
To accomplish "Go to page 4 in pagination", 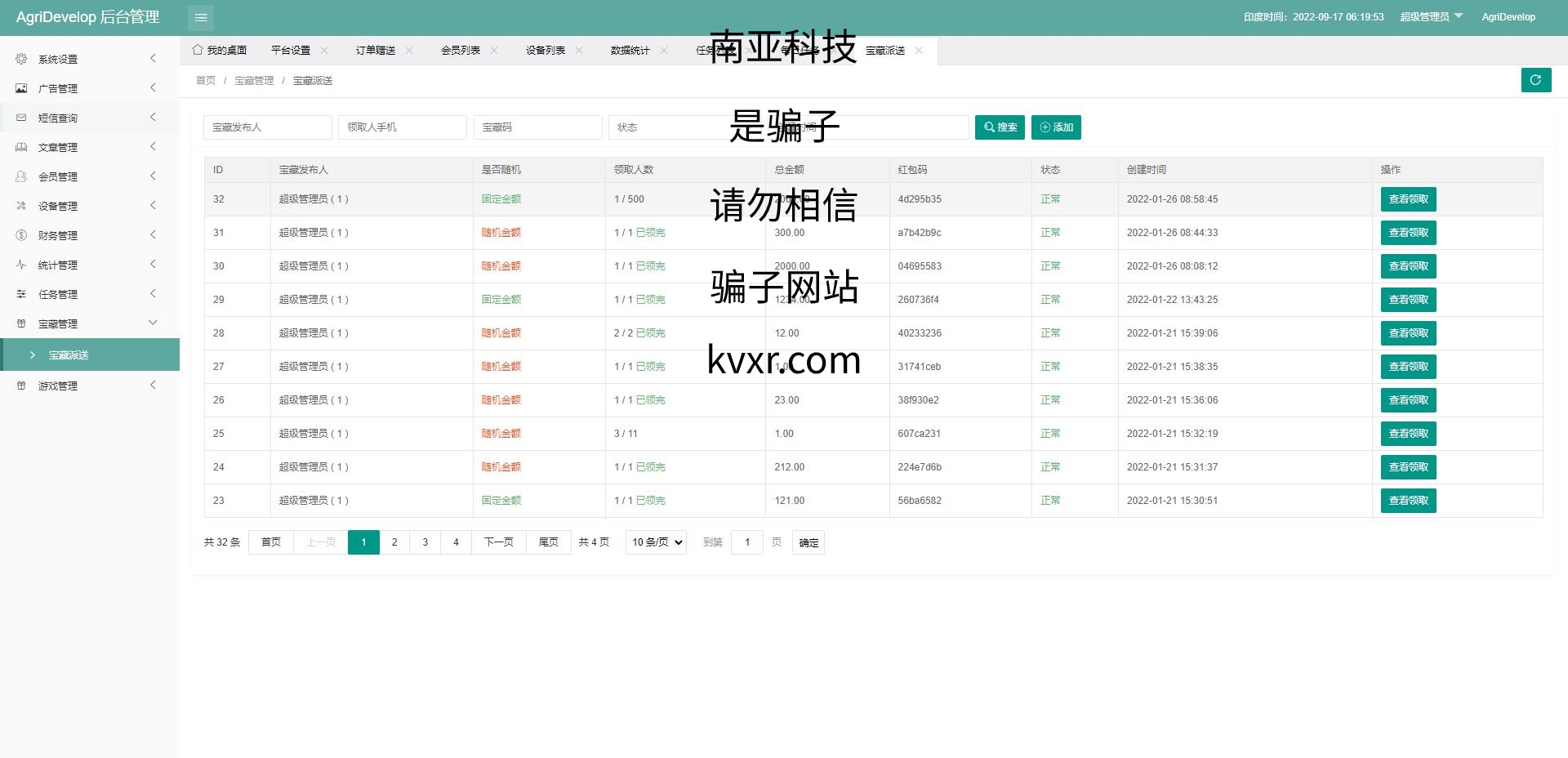I will tap(456, 542).
